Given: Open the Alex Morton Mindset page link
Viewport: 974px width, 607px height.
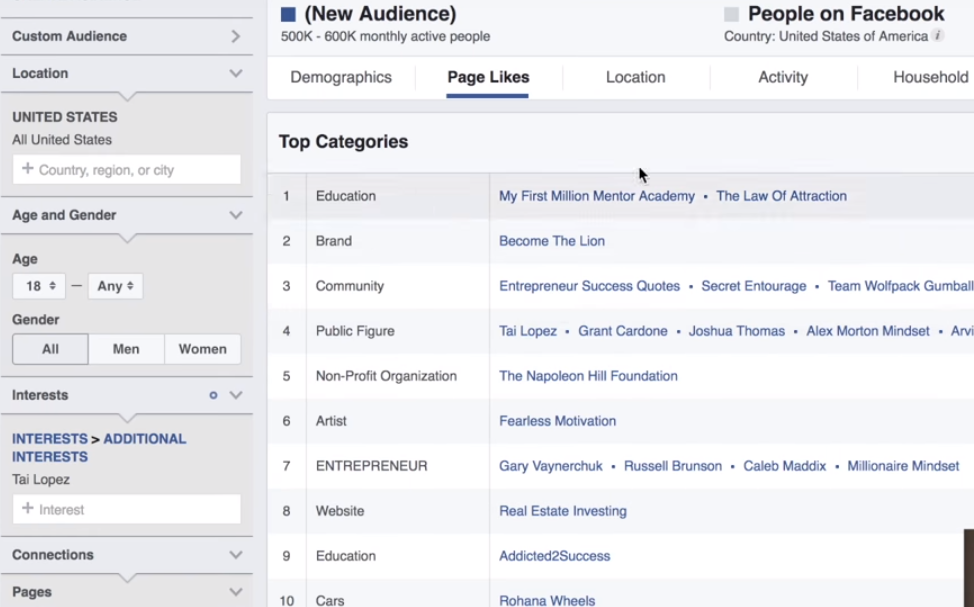Looking at the screenshot, I should click(868, 331).
